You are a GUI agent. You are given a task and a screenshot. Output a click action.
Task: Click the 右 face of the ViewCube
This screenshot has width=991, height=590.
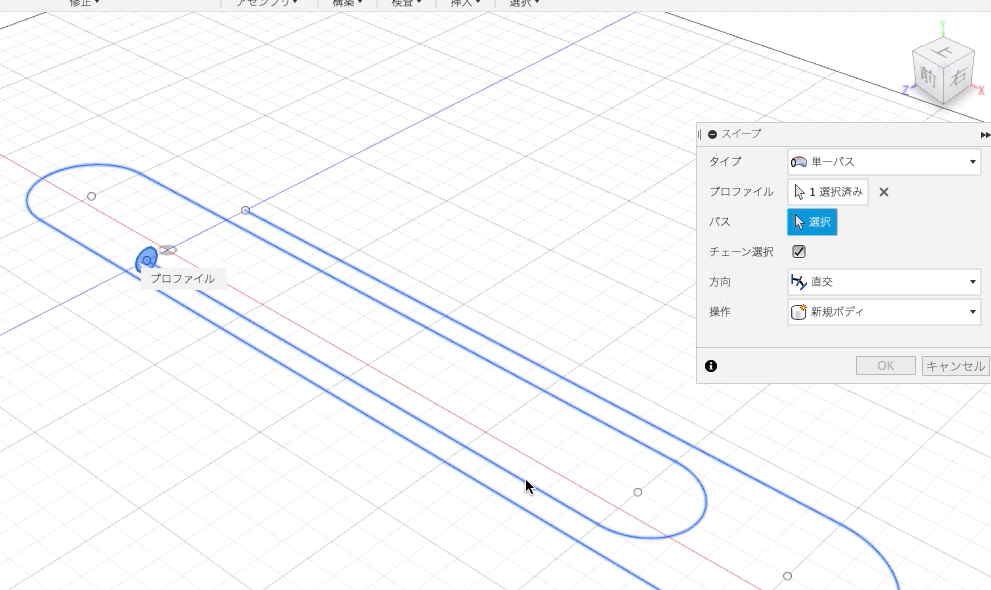coord(958,77)
